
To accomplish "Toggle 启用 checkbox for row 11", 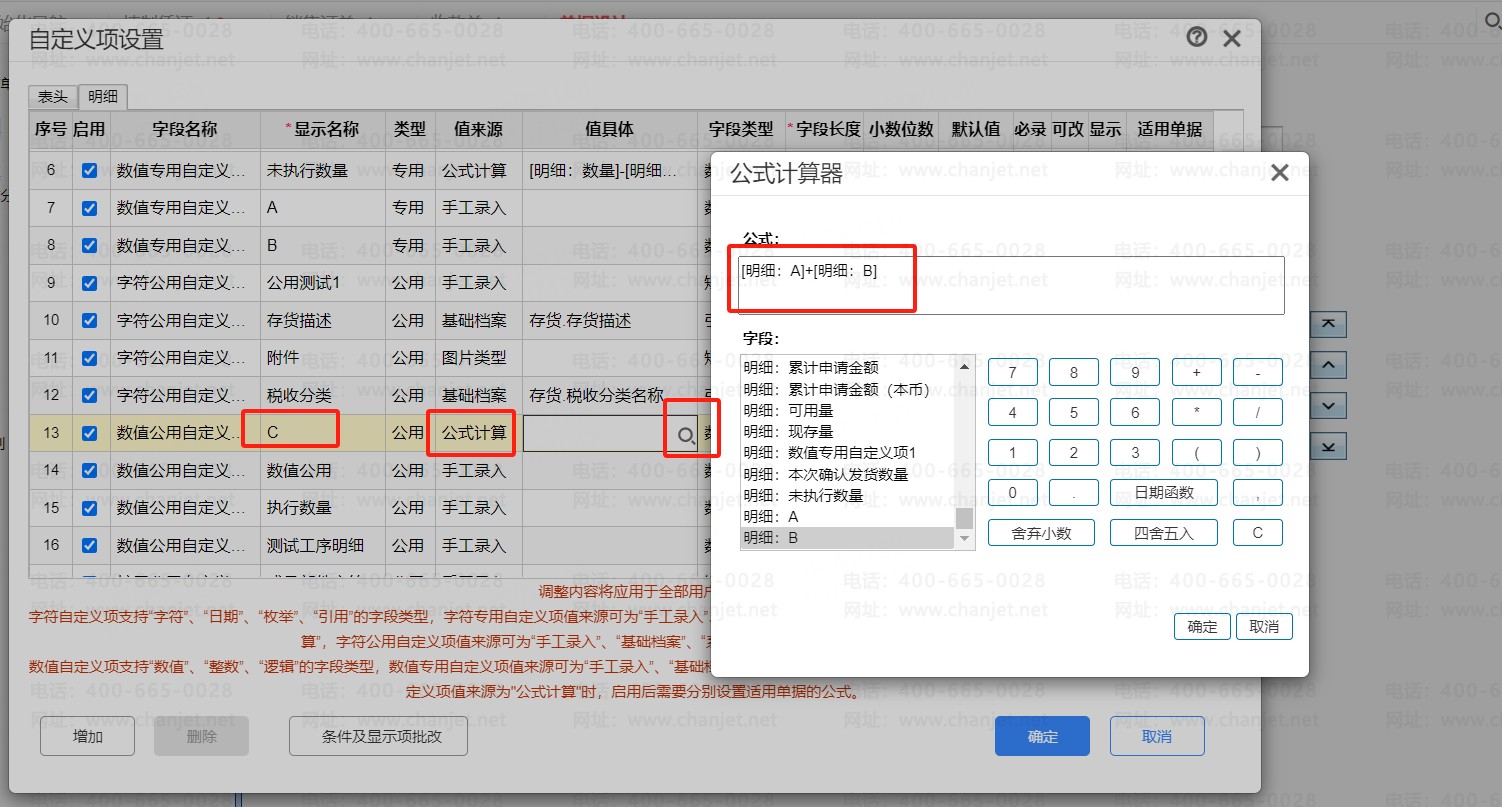I will pyautogui.click(x=90, y=358).
